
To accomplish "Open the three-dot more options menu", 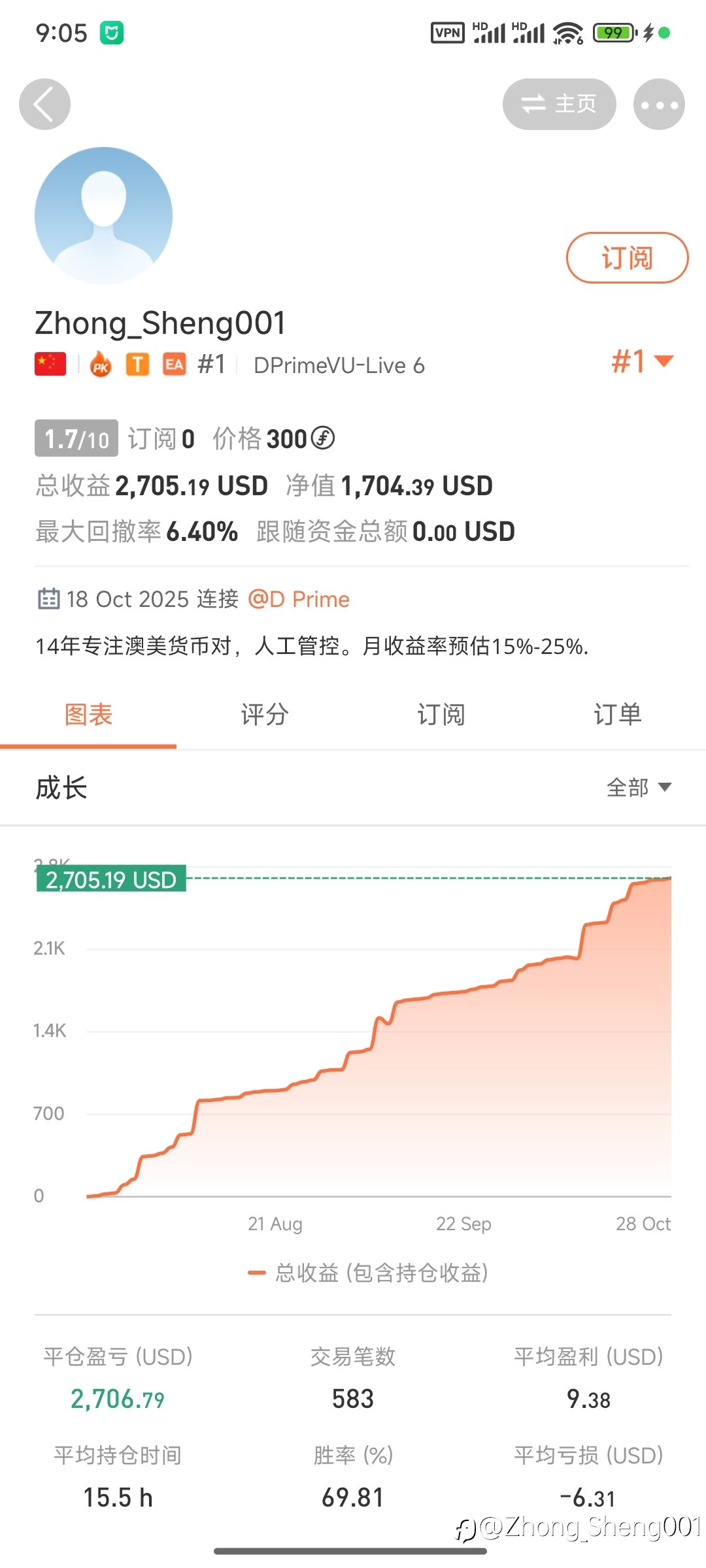I will click(659, 105).
